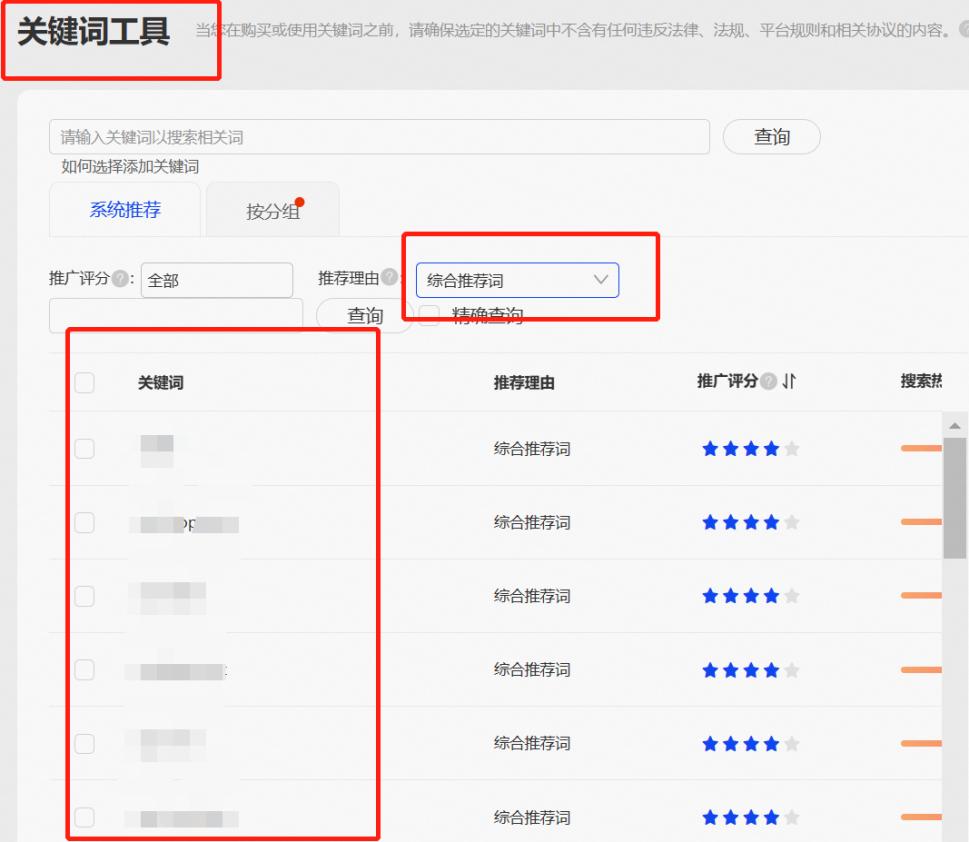Open the 如何选择添加关键词 link
969x842 pixels.
point(130,164)
